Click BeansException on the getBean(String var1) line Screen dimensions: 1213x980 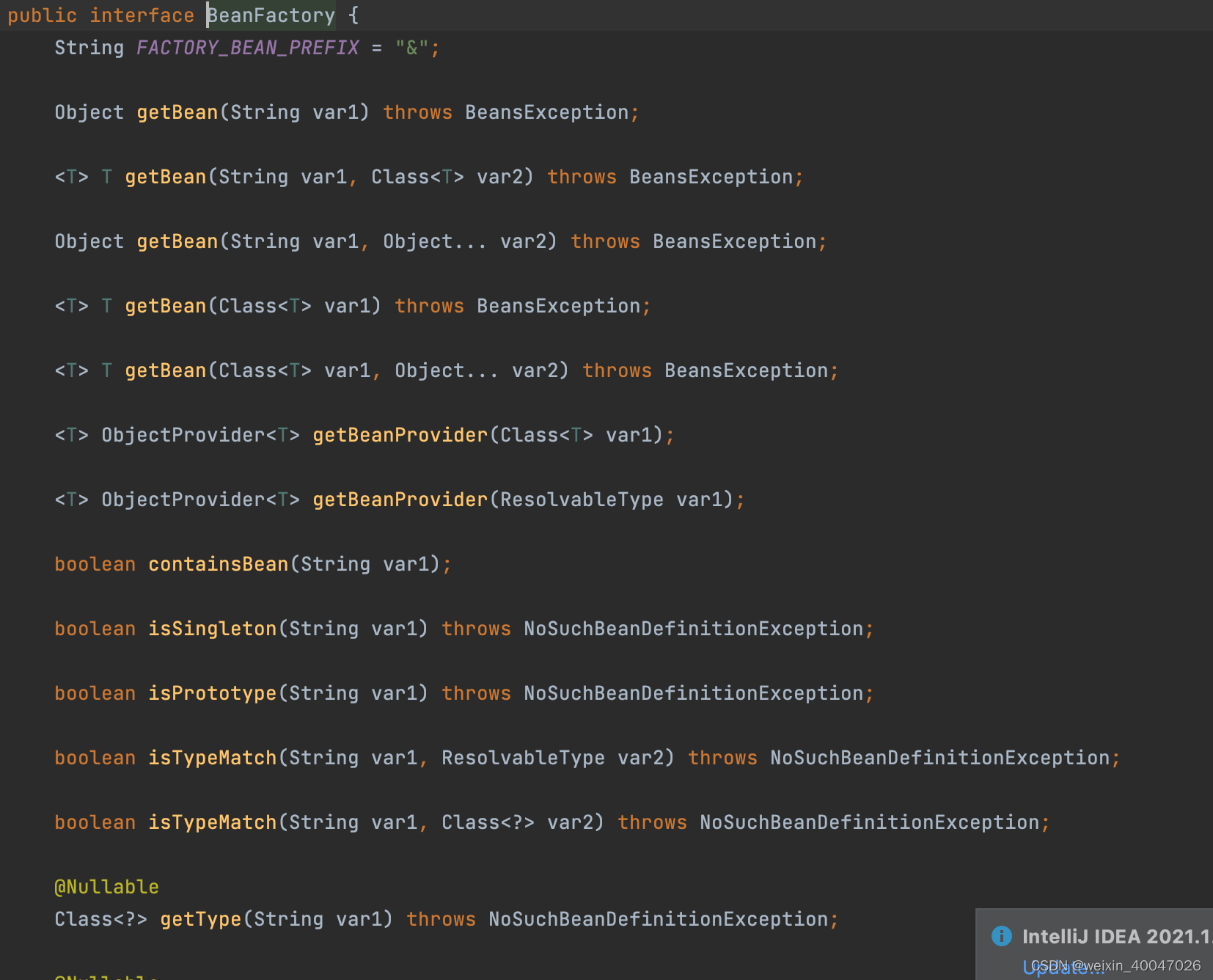pyautogui.click(x=547, y=112)
